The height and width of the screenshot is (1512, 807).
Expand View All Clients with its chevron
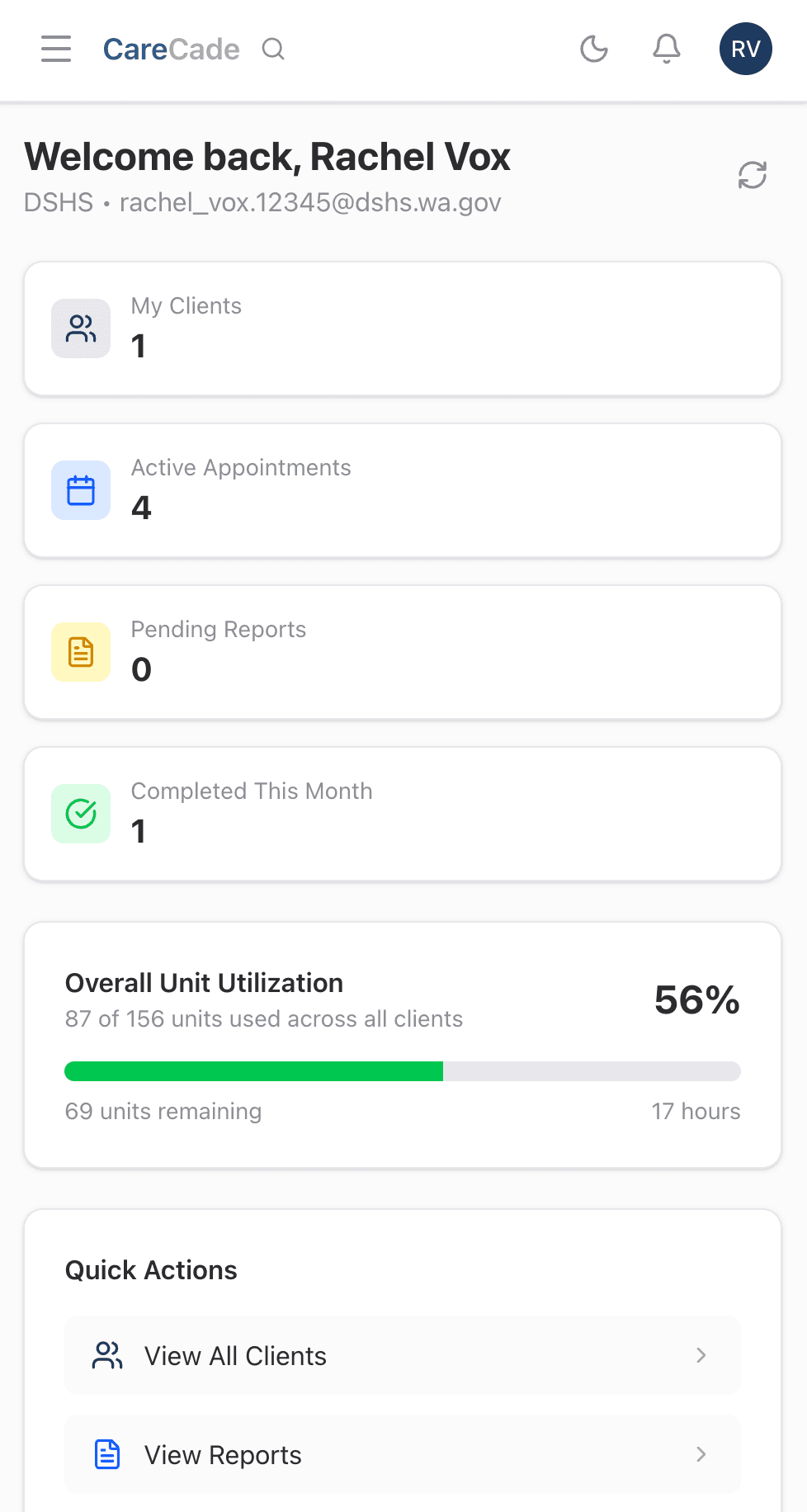coord(701,1354)
